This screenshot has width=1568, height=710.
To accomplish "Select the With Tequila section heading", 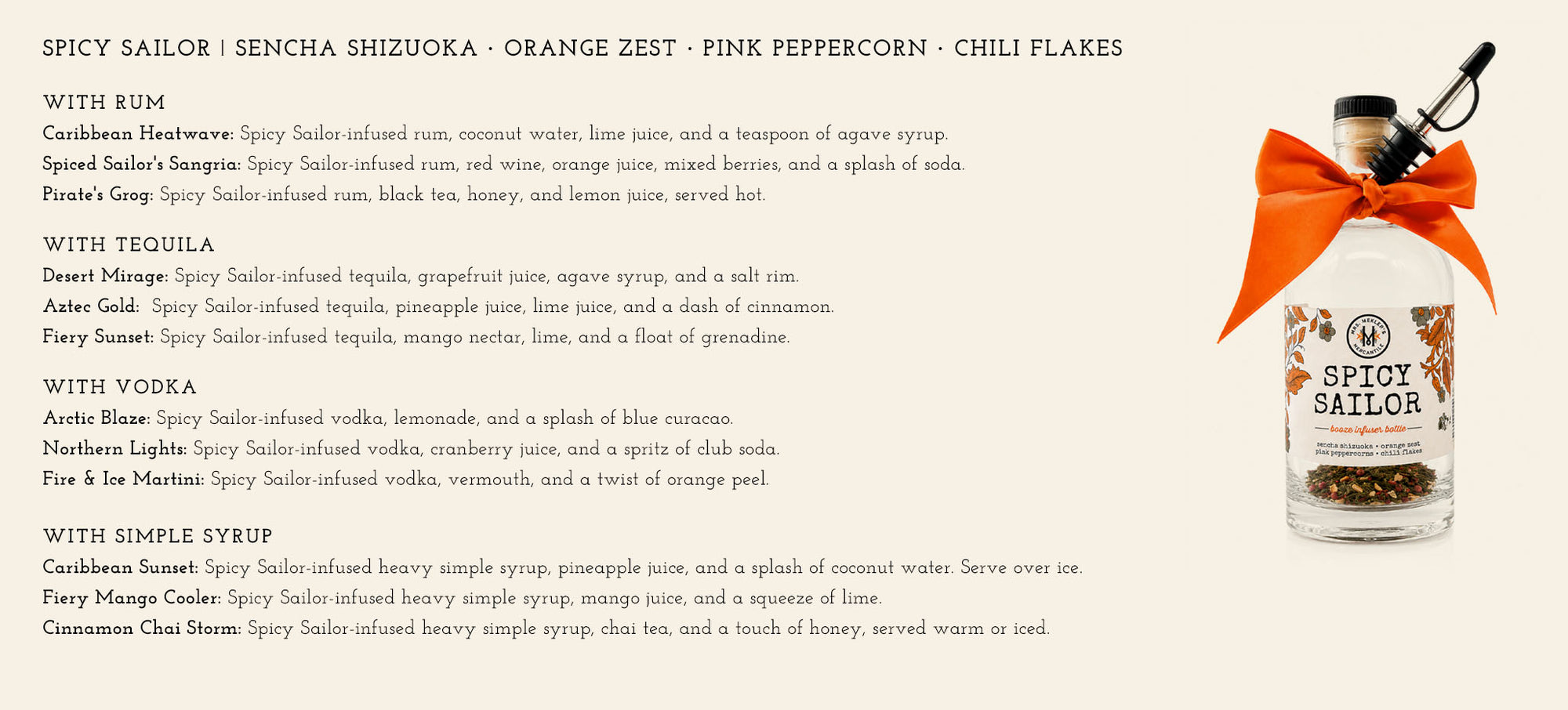I will tap(129, 245).
